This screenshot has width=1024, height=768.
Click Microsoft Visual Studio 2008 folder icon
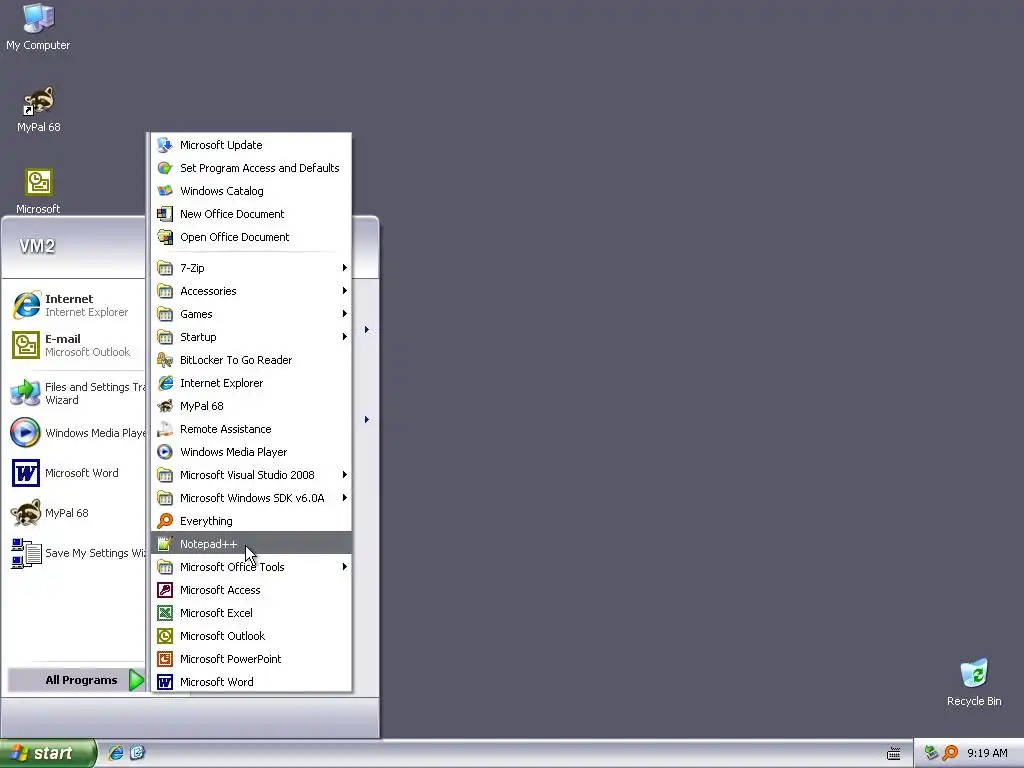[165, 475]
